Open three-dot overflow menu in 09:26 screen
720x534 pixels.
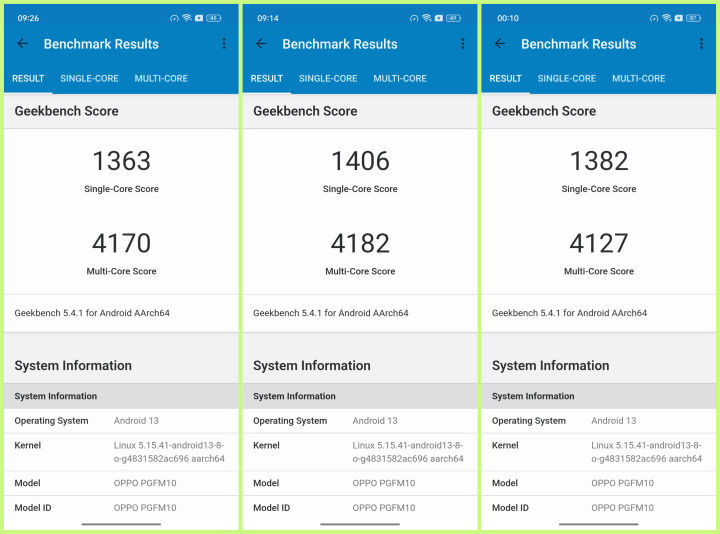point(224,44)
